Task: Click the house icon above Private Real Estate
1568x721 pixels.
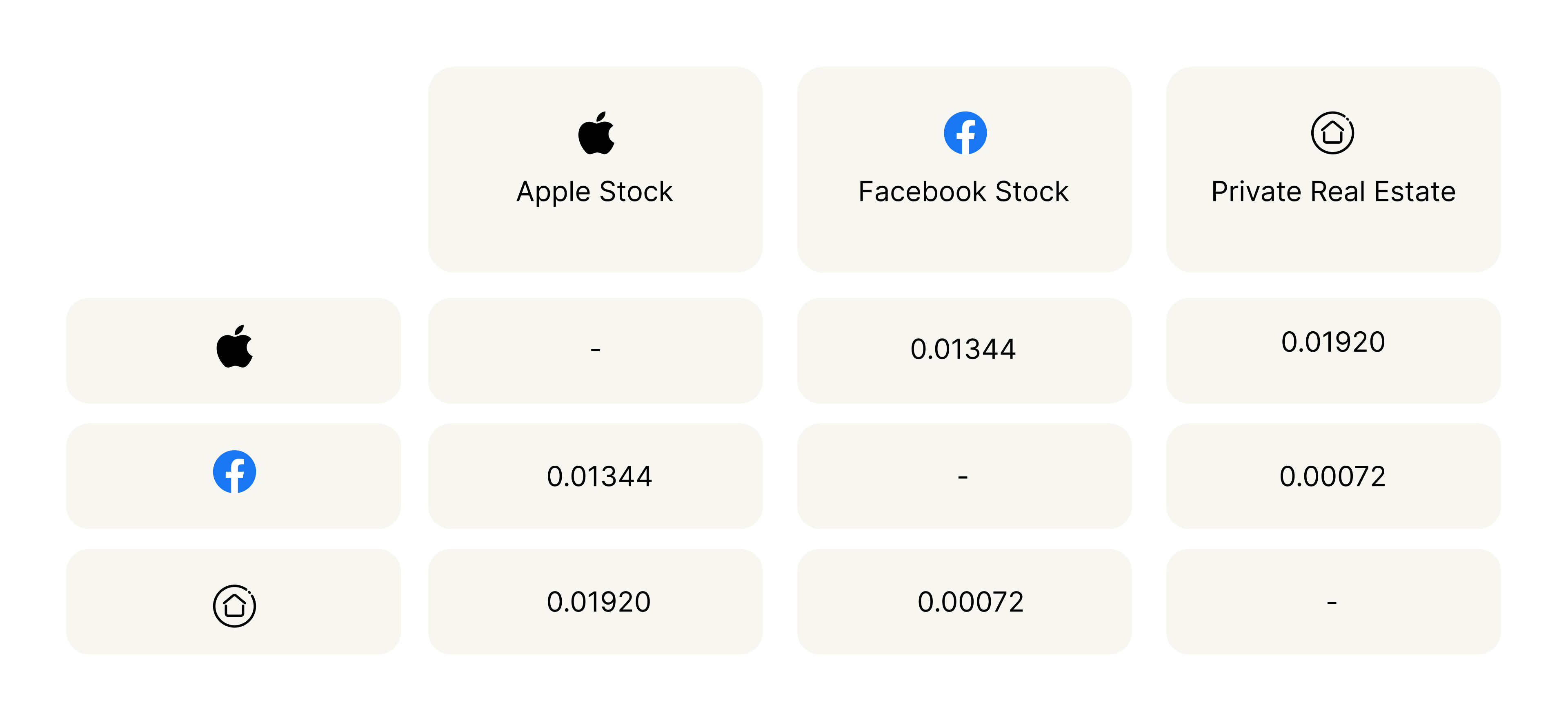Action: 1332,133
